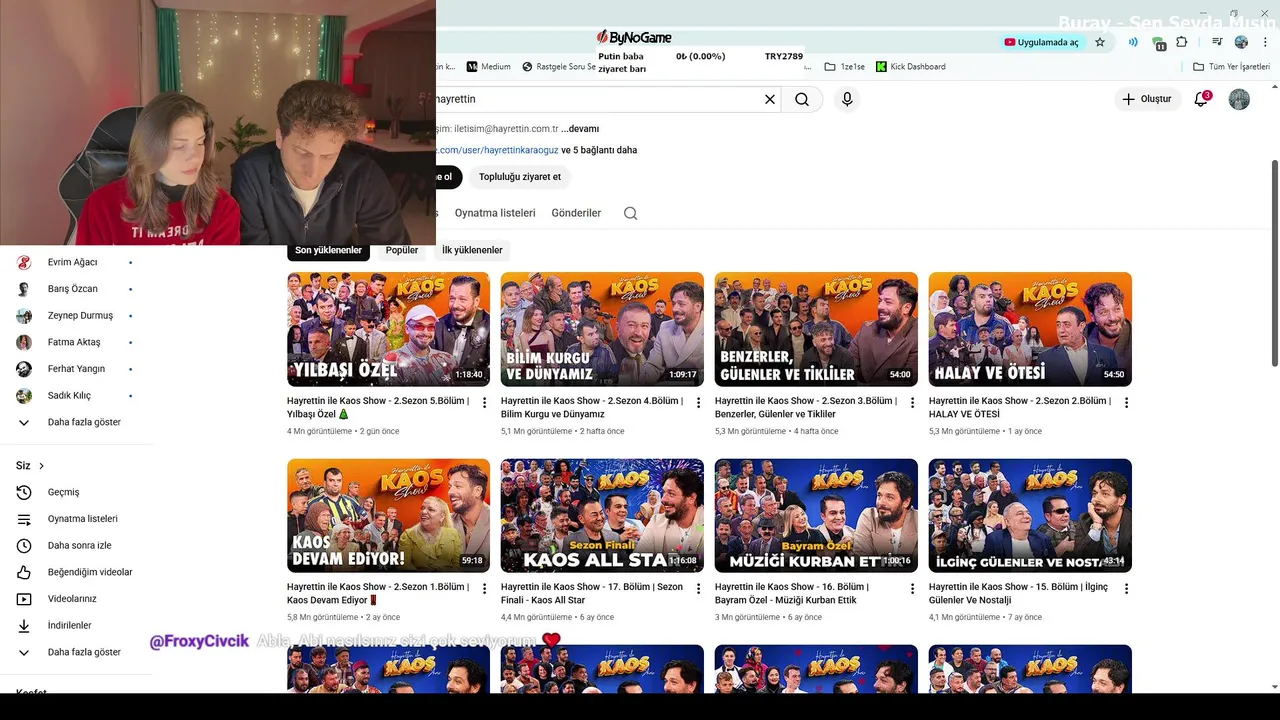Open YouTube account avatar menu
Screen dimensions: 1280x720
pos(1239,99)
